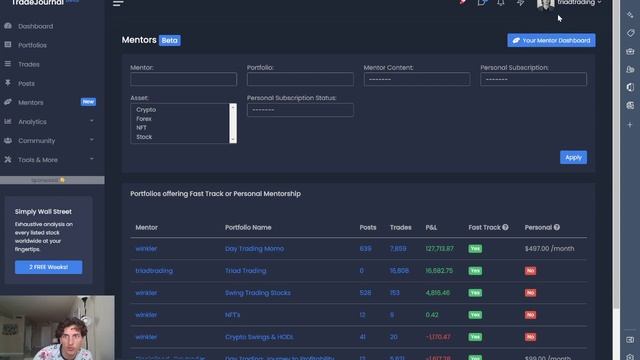Open the hamburger menu toggle
The width and height of the screenshot is (640, 360).
click(118, 3)
